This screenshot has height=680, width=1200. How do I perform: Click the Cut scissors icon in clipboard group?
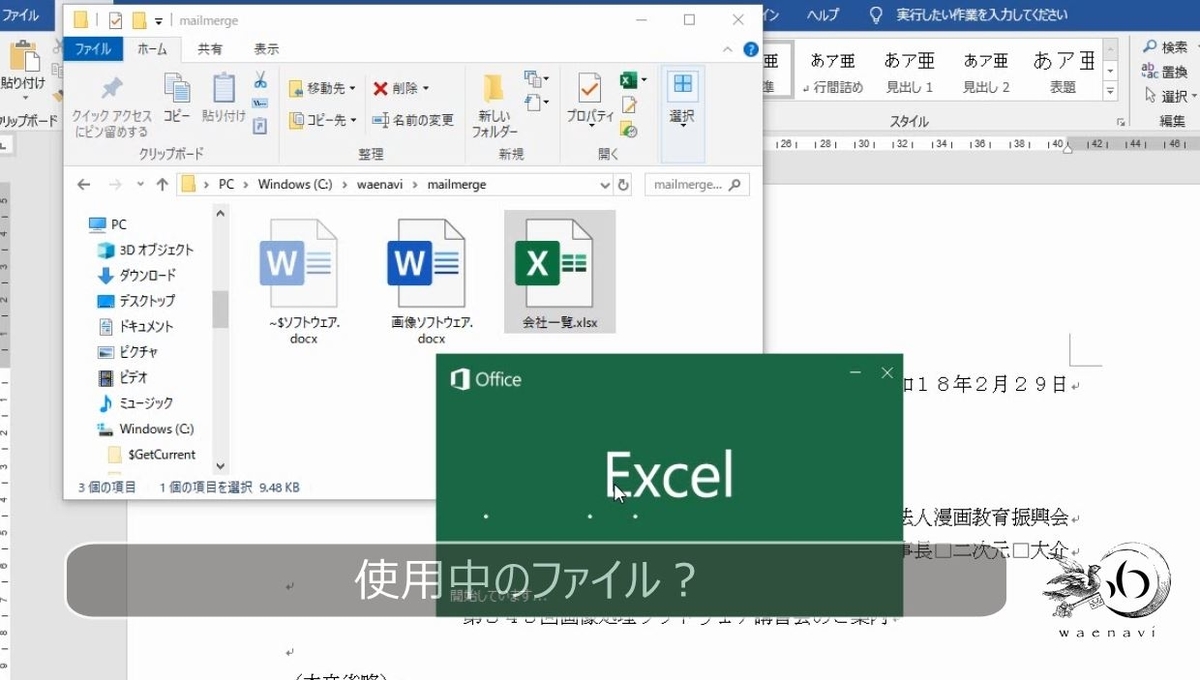(261, 76)
